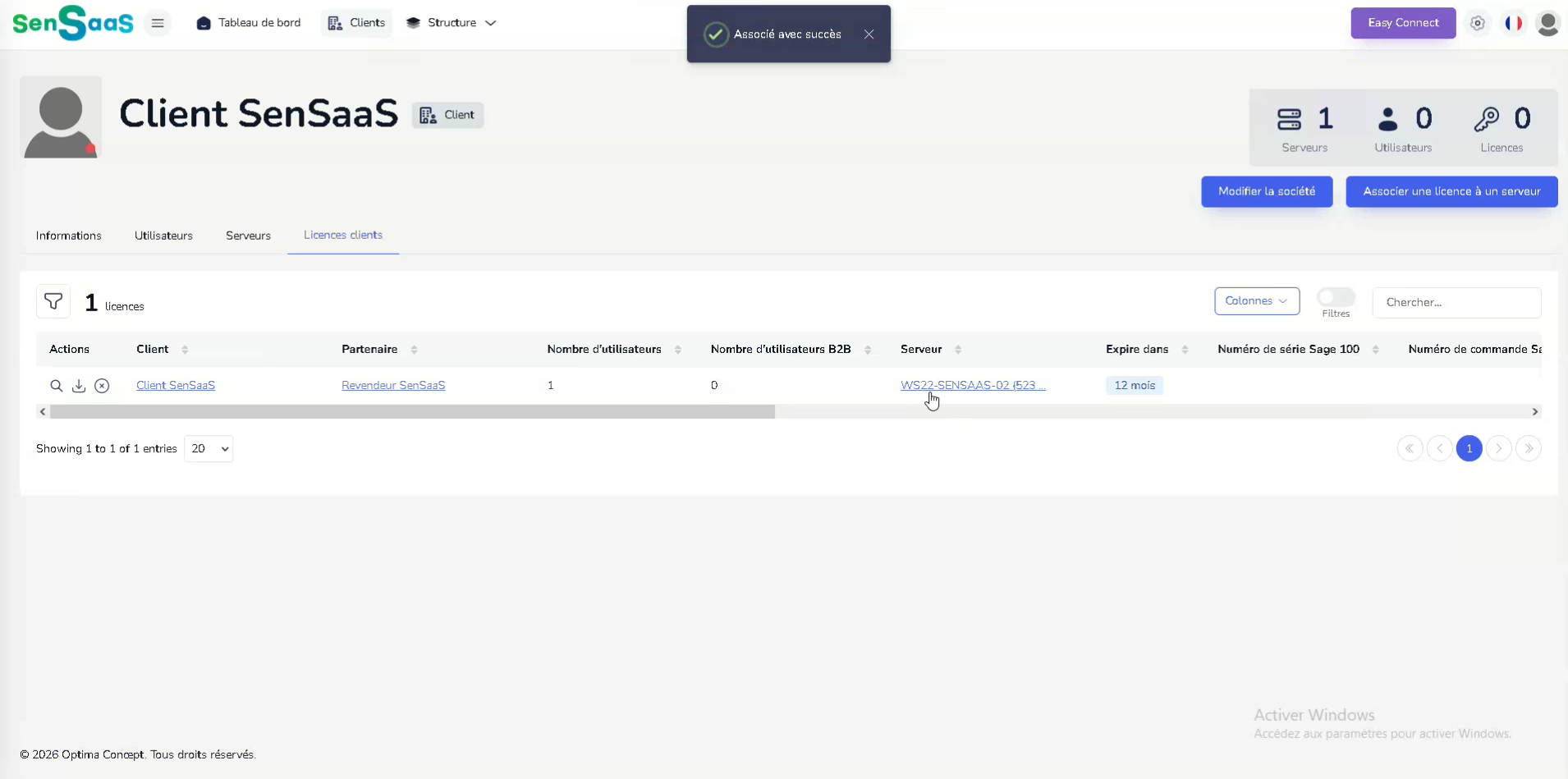Image resolution: width=1568 pixels, height=779 pixels.
Task: Open the Colonnes dropdown
Action: click(1257, 301)
